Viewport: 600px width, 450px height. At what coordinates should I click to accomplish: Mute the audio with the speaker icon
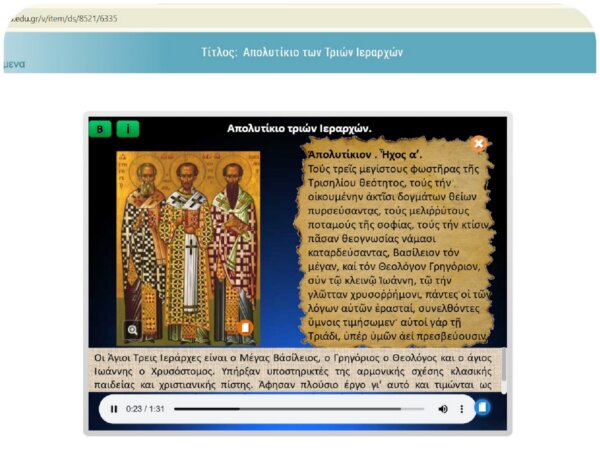[x=443, y=409]
